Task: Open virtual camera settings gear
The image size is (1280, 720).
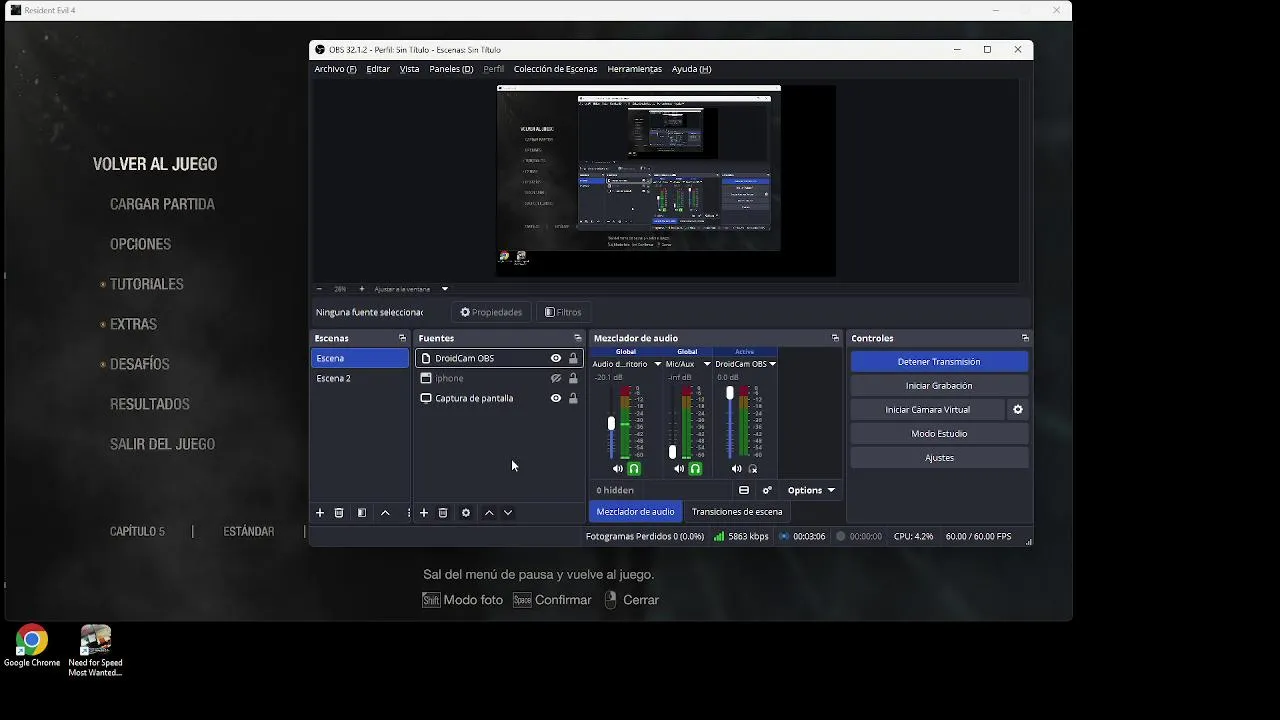Action: [1018, 410]
